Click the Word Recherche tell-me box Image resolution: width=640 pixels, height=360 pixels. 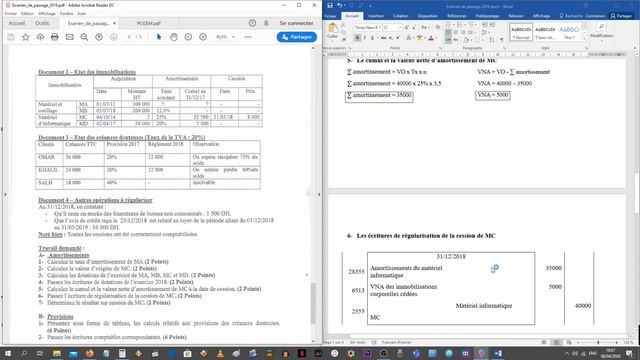point(571,16)
